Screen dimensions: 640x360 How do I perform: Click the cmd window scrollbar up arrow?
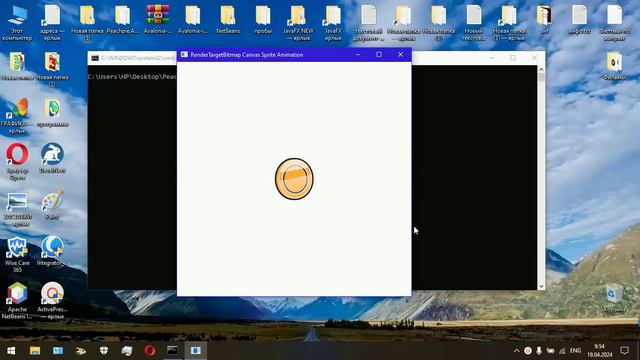click(541, 69)
